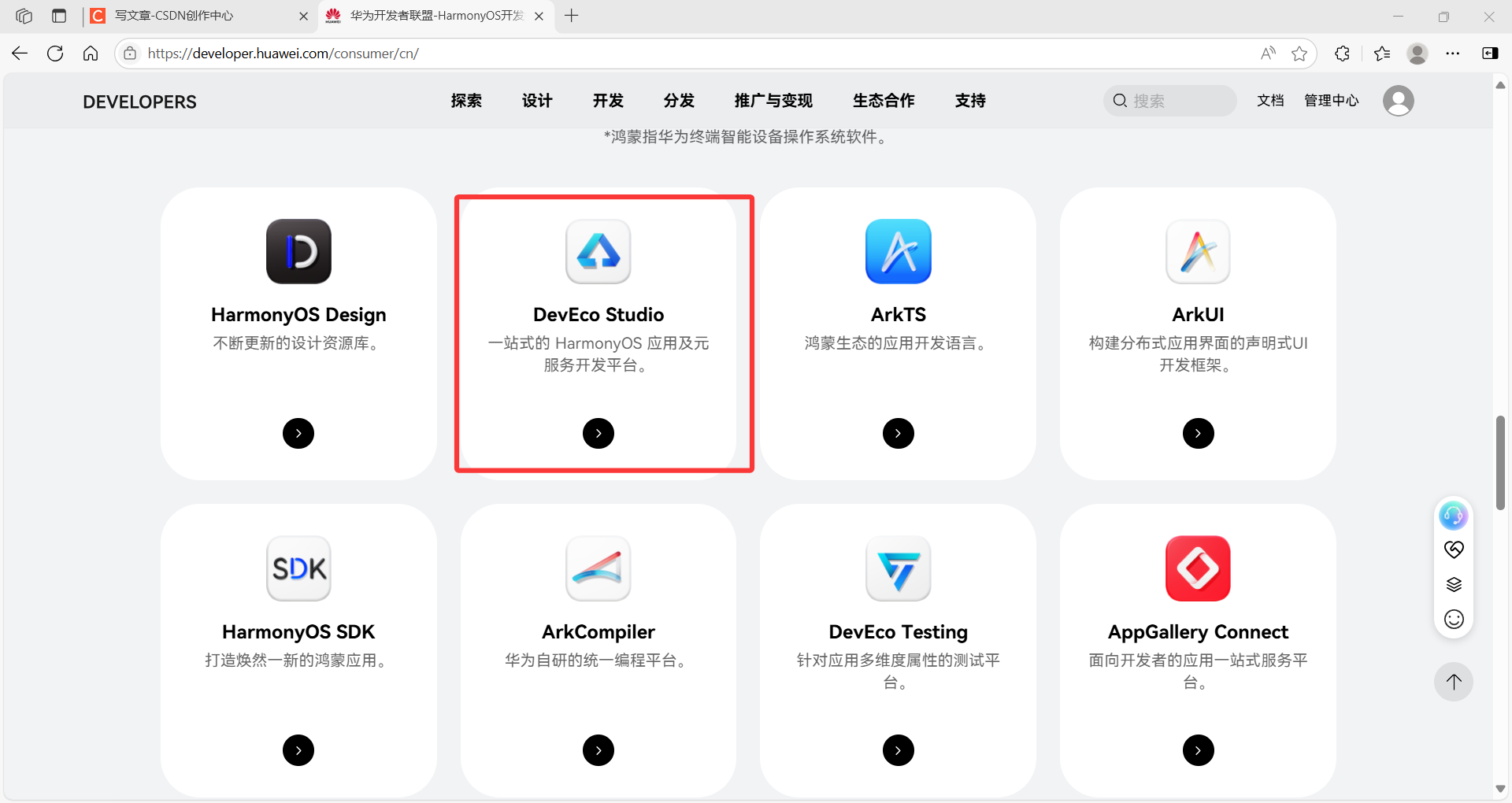Click the heart floating sidebar icon
1512x803 pixels.
pos(1454,550)
